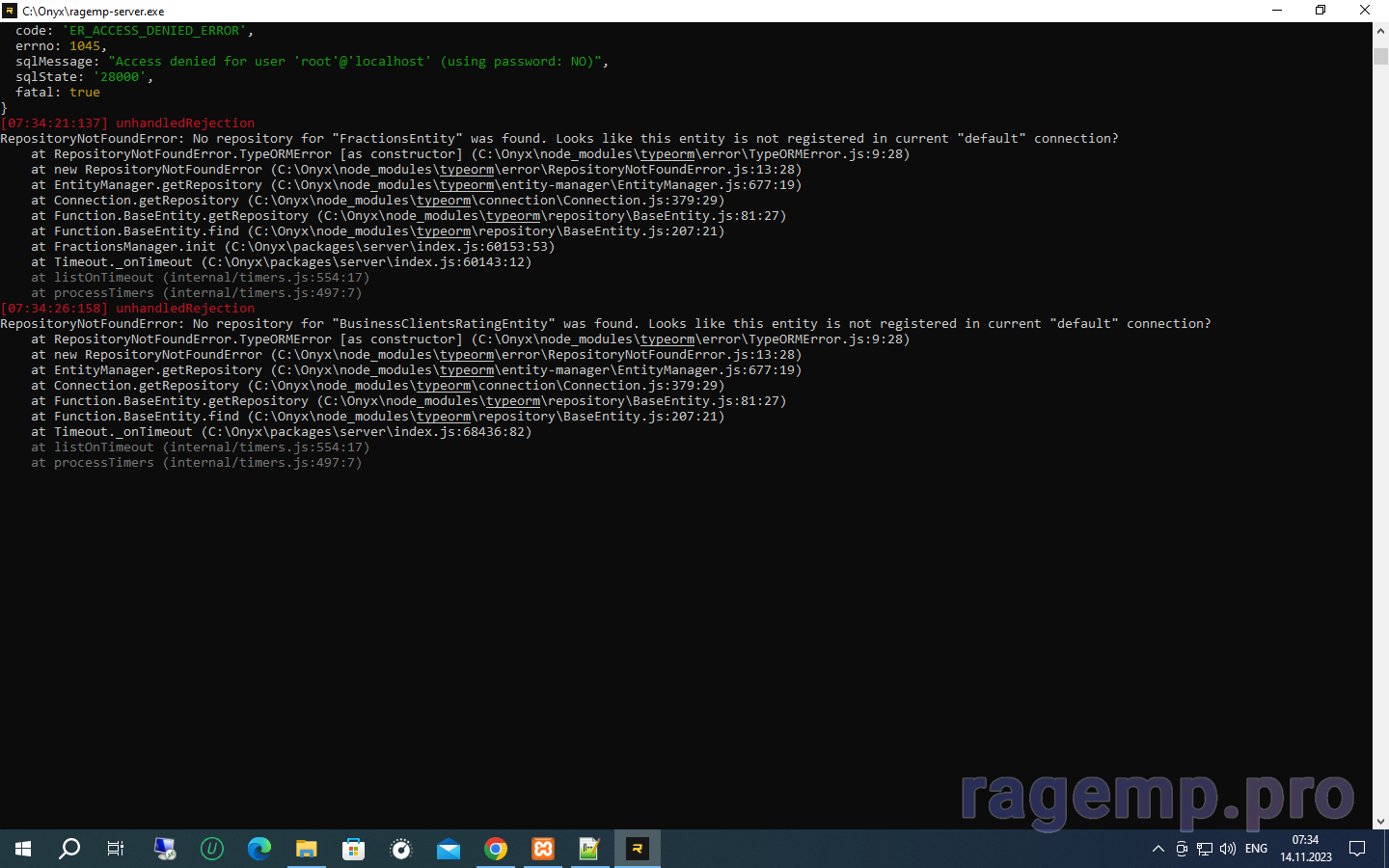This screenshot has height=868, width=1389.
Task: Open XAMPP from the taskbar
Action: tap(543, 849)
